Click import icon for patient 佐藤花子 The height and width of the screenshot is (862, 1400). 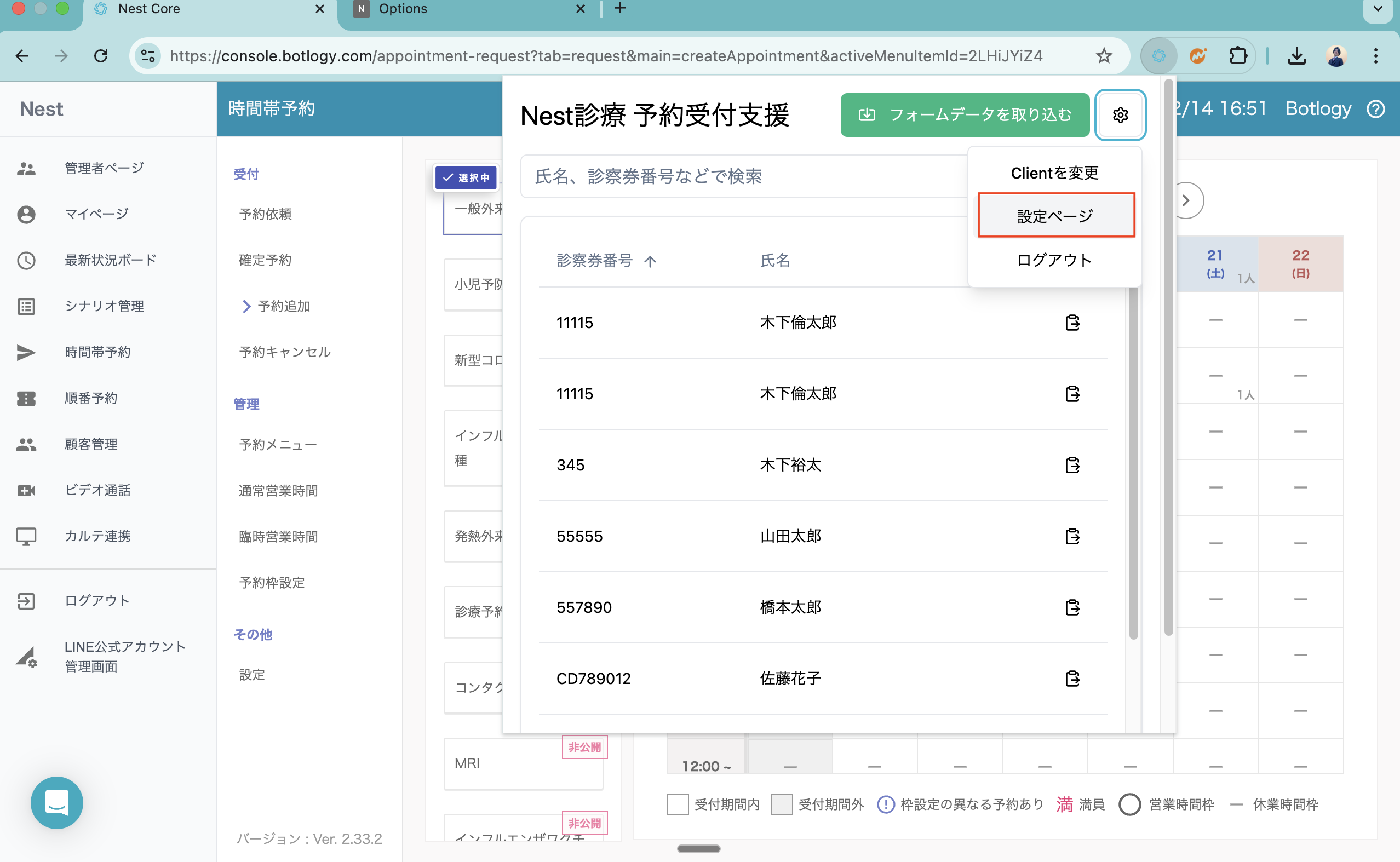pos(1072,679)
